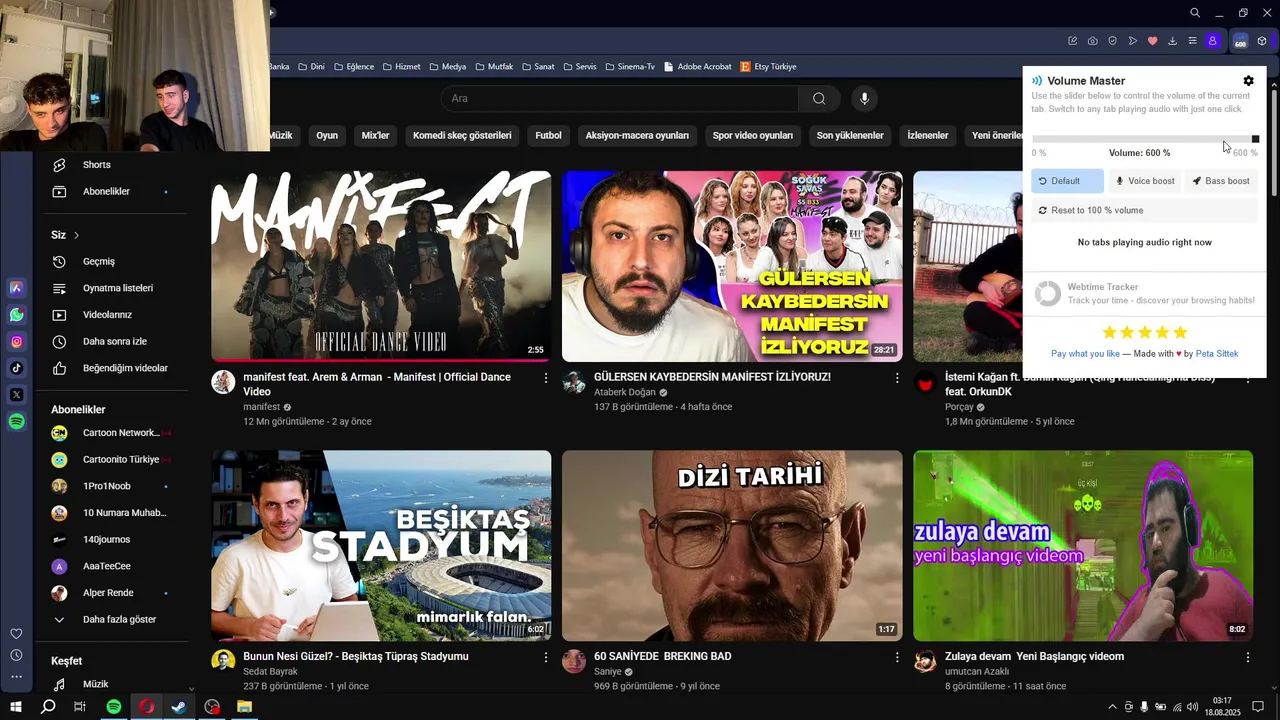Click Reset to 100 % volume
This screenshot has height=720, width=1280.
pyautogui.click(x=1144, y=210)
